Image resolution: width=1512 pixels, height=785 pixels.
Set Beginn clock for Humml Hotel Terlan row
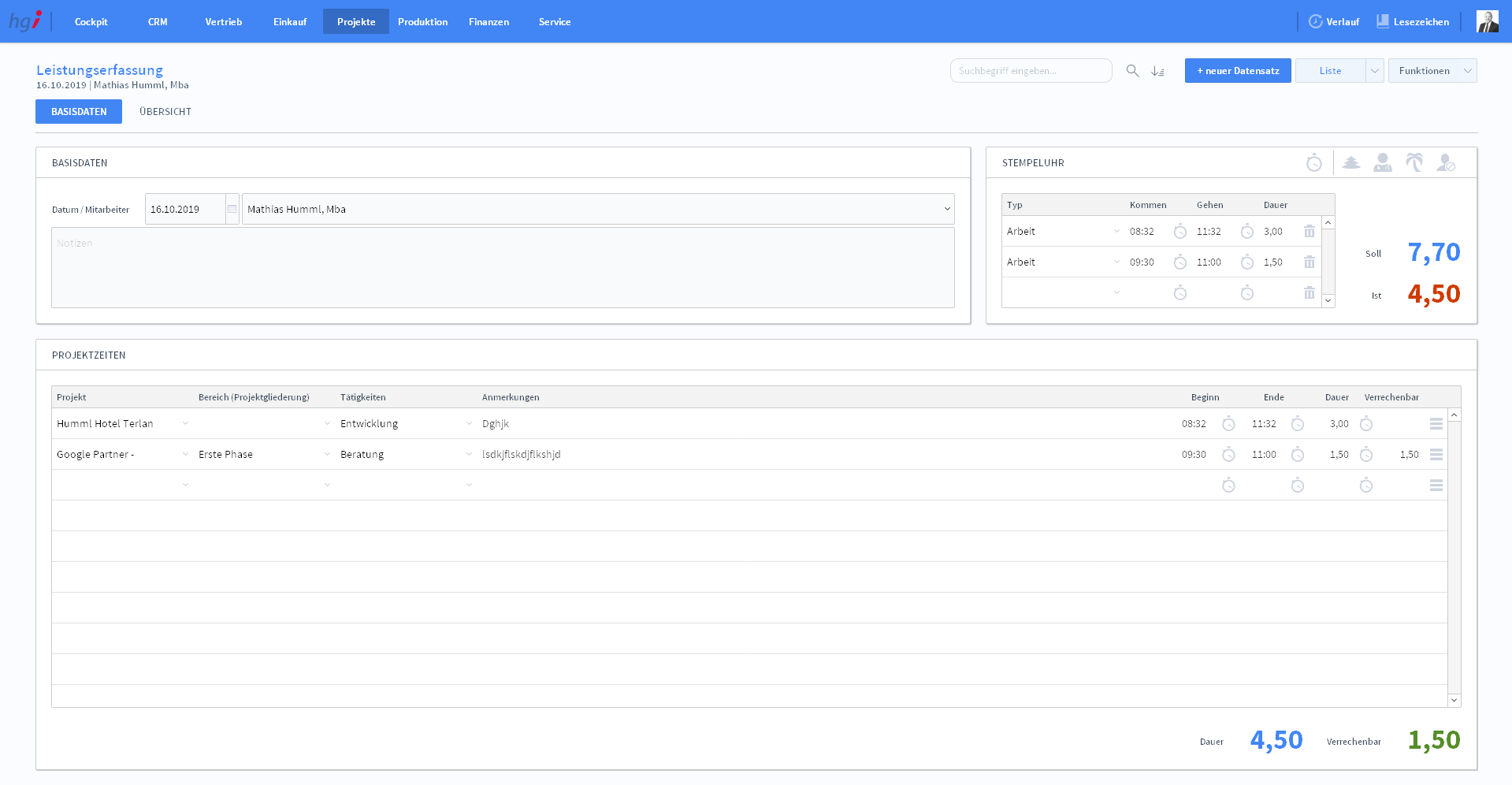pos(1228,424)
